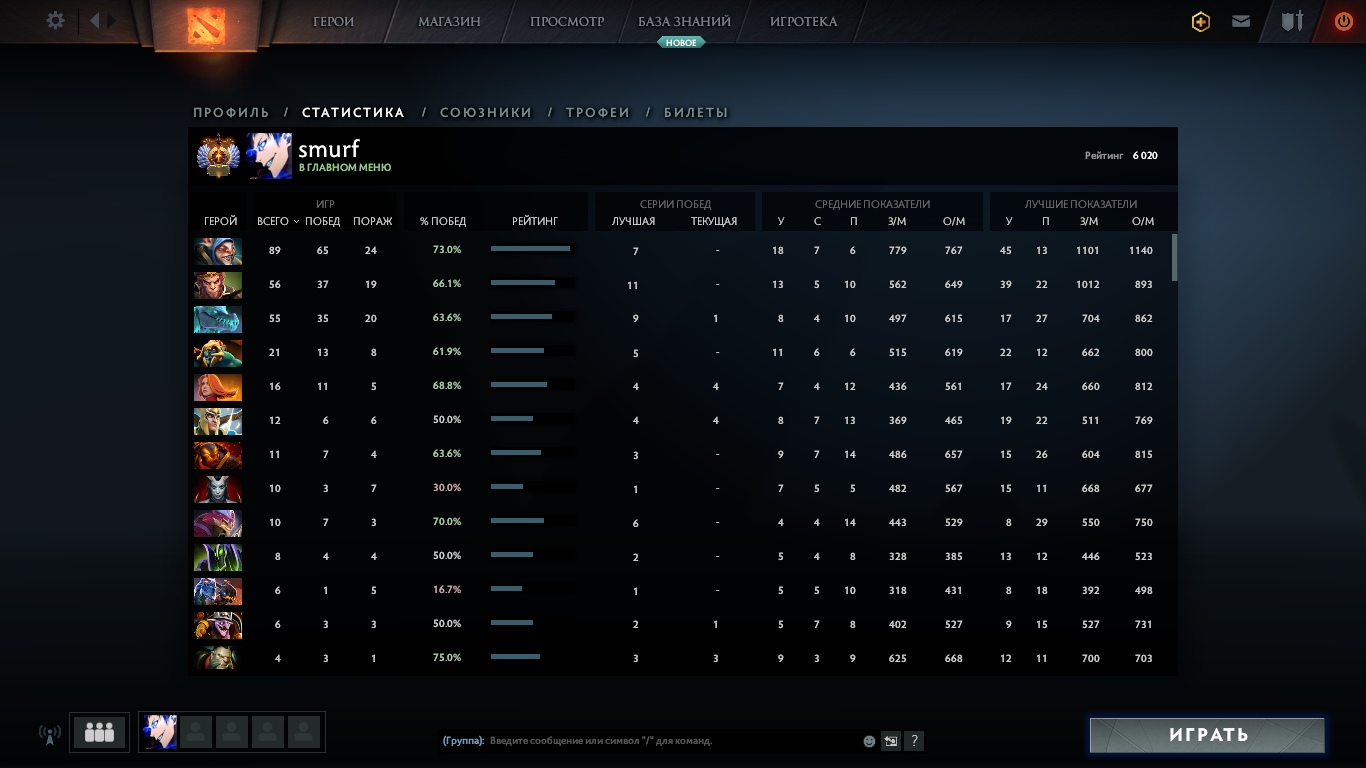Click the 1140 best XPM cell

point(1141,251)
